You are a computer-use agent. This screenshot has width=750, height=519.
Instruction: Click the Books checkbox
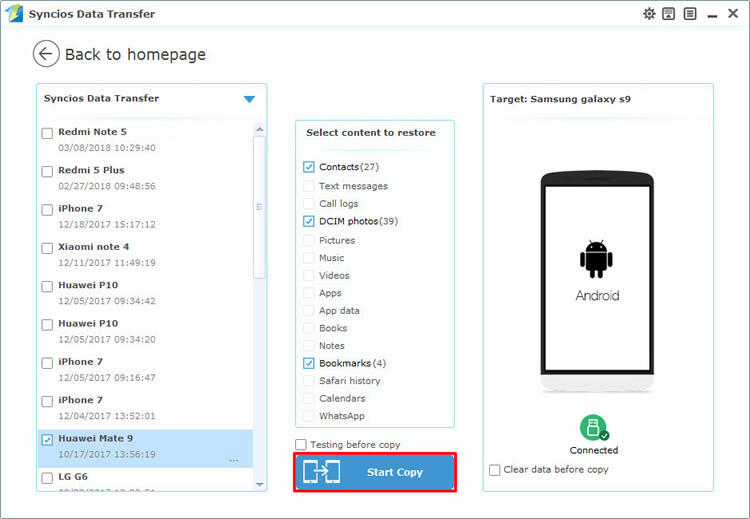(x=309, y=328)
